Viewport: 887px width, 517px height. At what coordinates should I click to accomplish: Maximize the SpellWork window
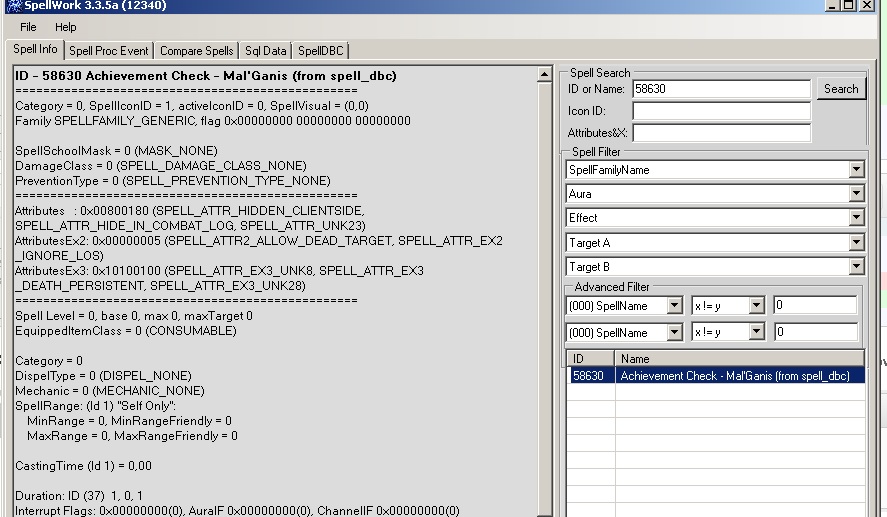849,5
